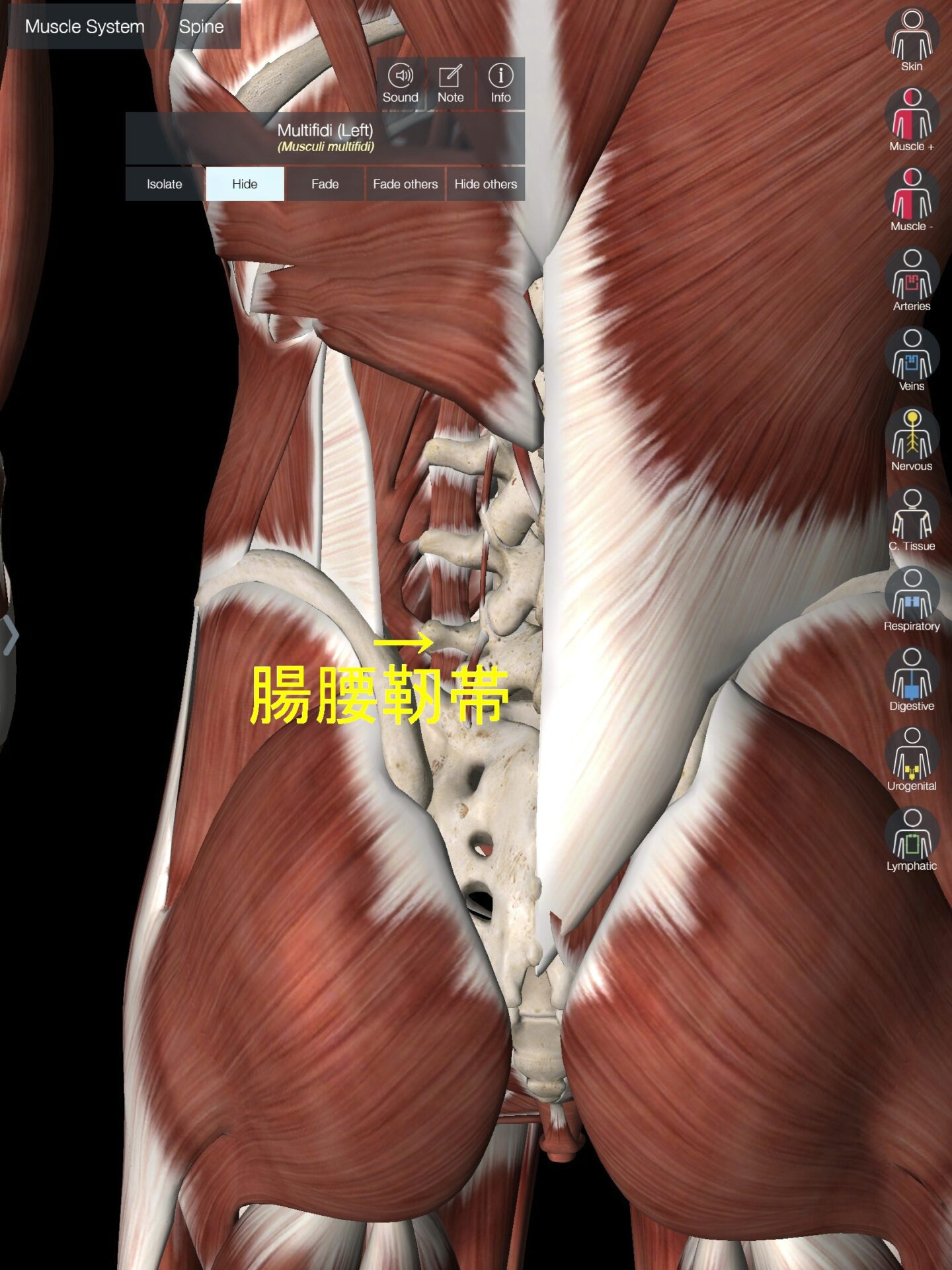Open the Info panel for Multifidi
Image resolution: width=952 pixels, height=1270 pixels.
[x=500, y=83]
